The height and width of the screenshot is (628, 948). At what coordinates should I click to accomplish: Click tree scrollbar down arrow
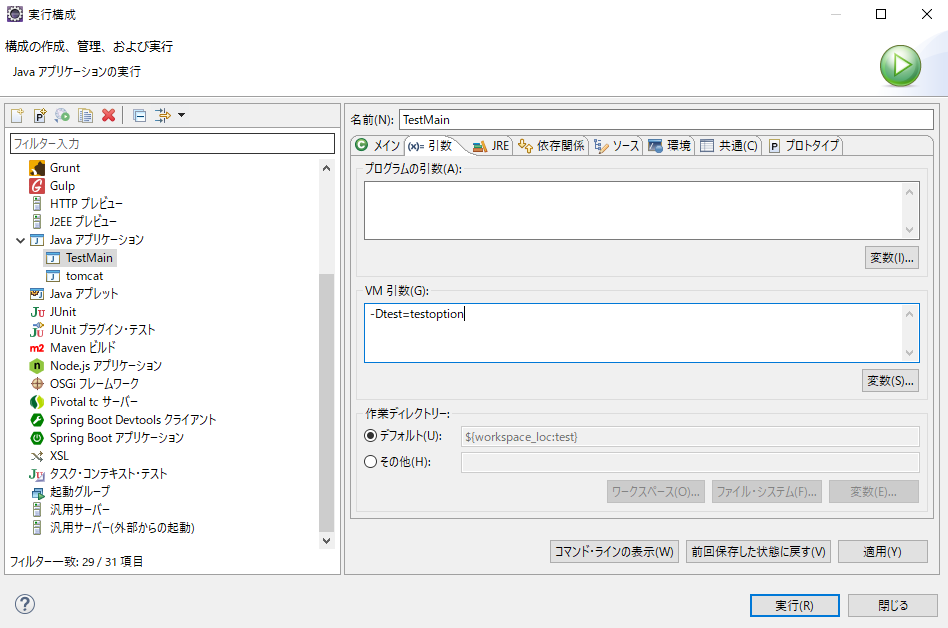pyautogui.click(x=326, y=541)
